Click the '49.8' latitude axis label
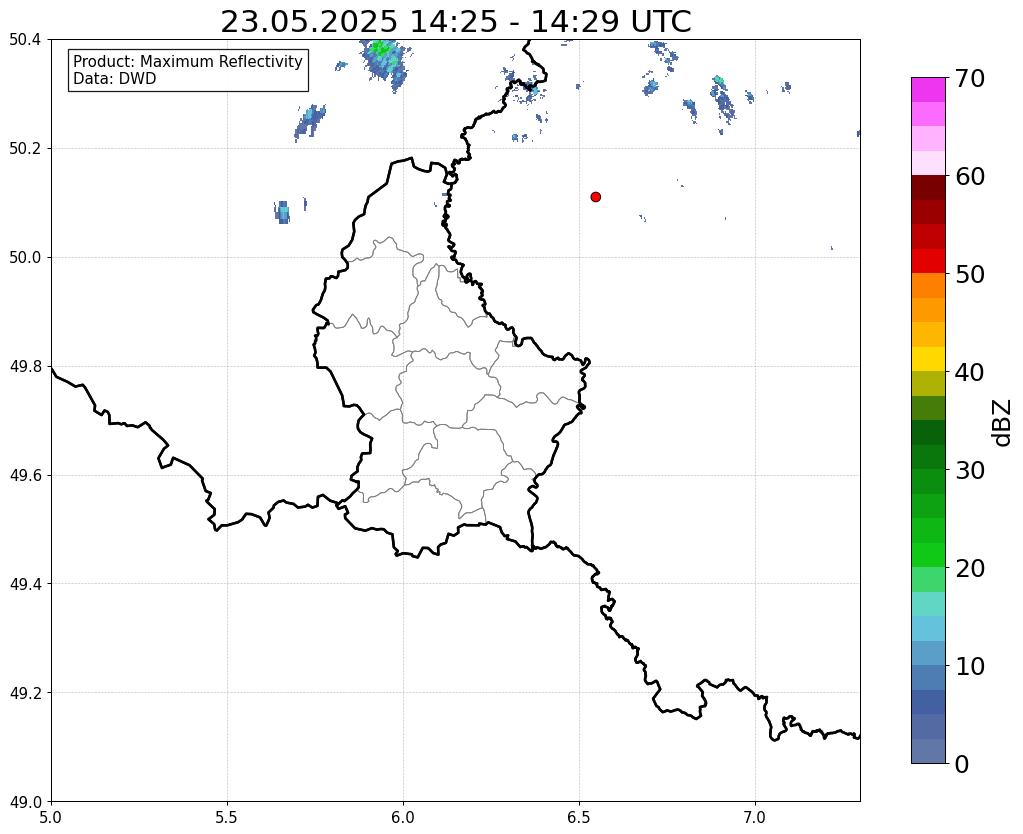Image resolution: width=1023 pixels, height=834 pixels. [25, 367]
